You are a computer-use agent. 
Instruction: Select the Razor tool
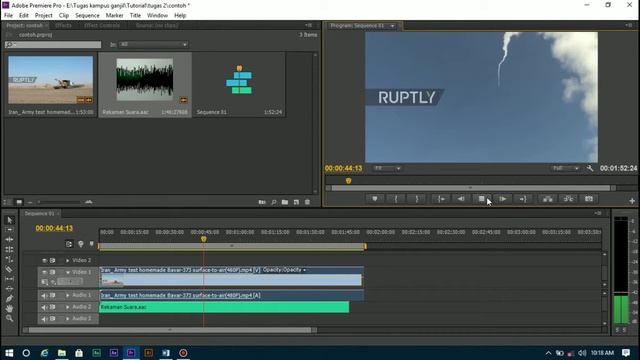(9, 269)
